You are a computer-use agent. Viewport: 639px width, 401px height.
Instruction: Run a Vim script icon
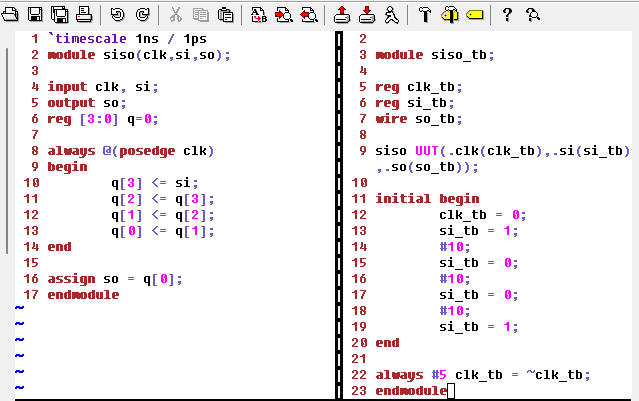(x=391, y=14)
